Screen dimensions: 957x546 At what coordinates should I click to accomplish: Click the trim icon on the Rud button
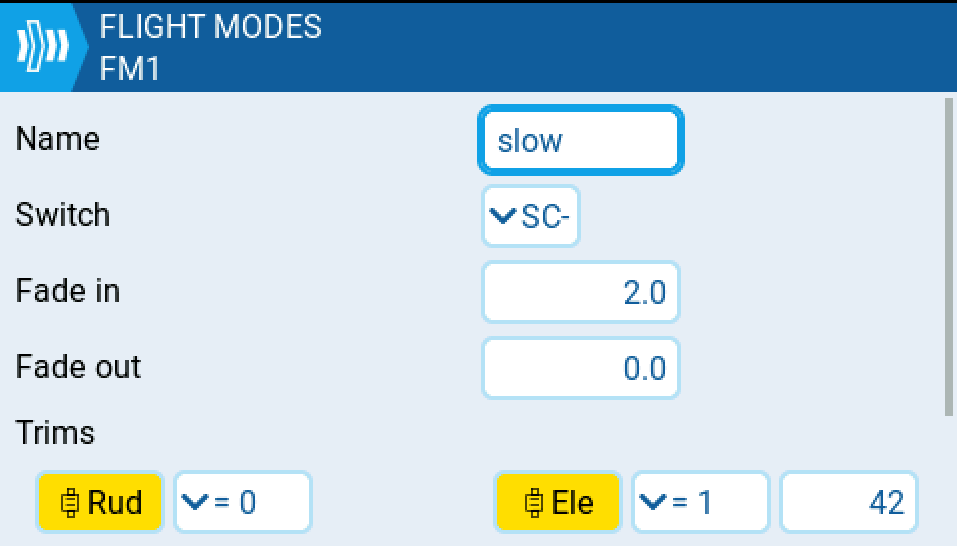point(70,502)
